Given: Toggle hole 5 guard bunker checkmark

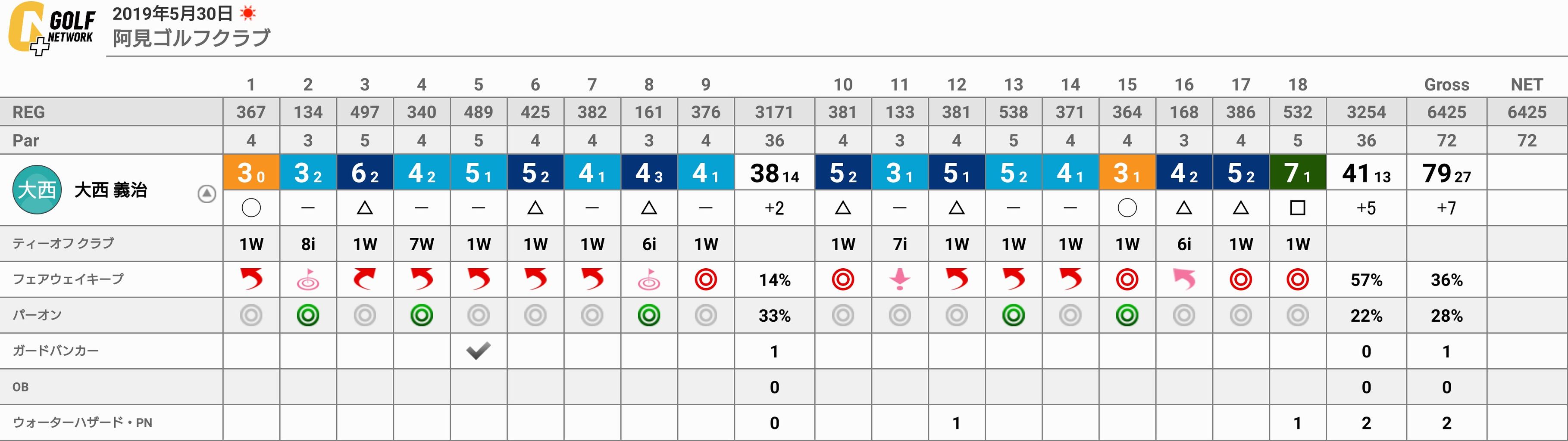Looking at the screenshot, I should point(479,351).
